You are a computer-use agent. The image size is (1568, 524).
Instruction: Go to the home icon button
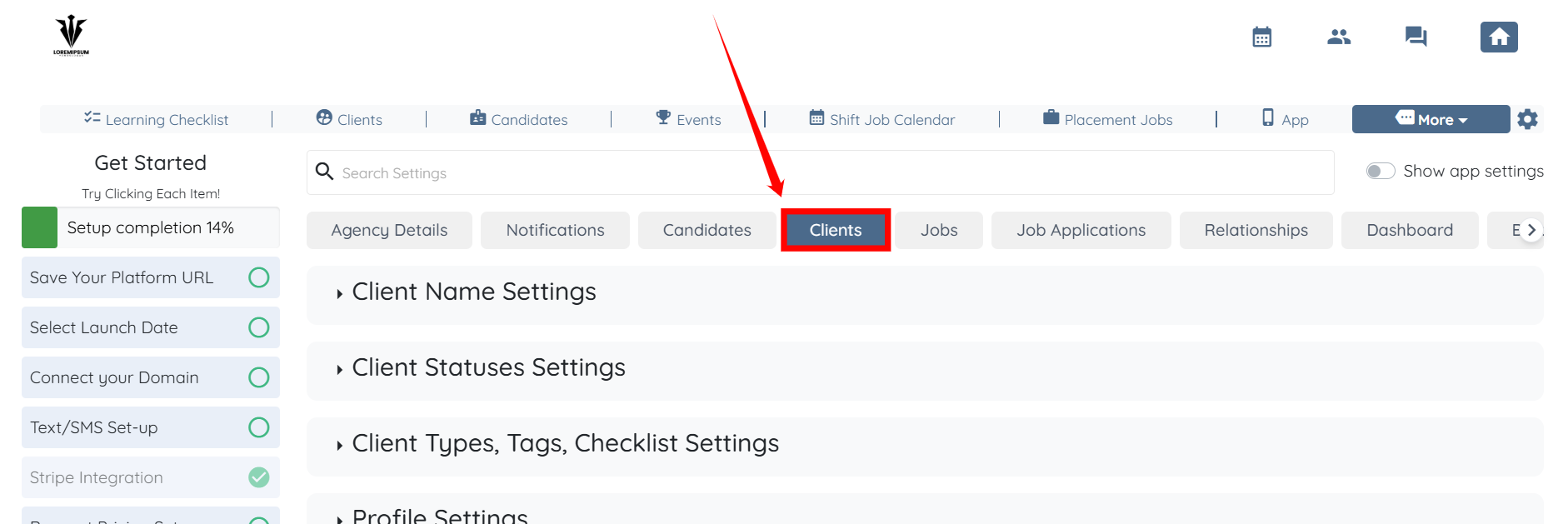pos(1498,37)
